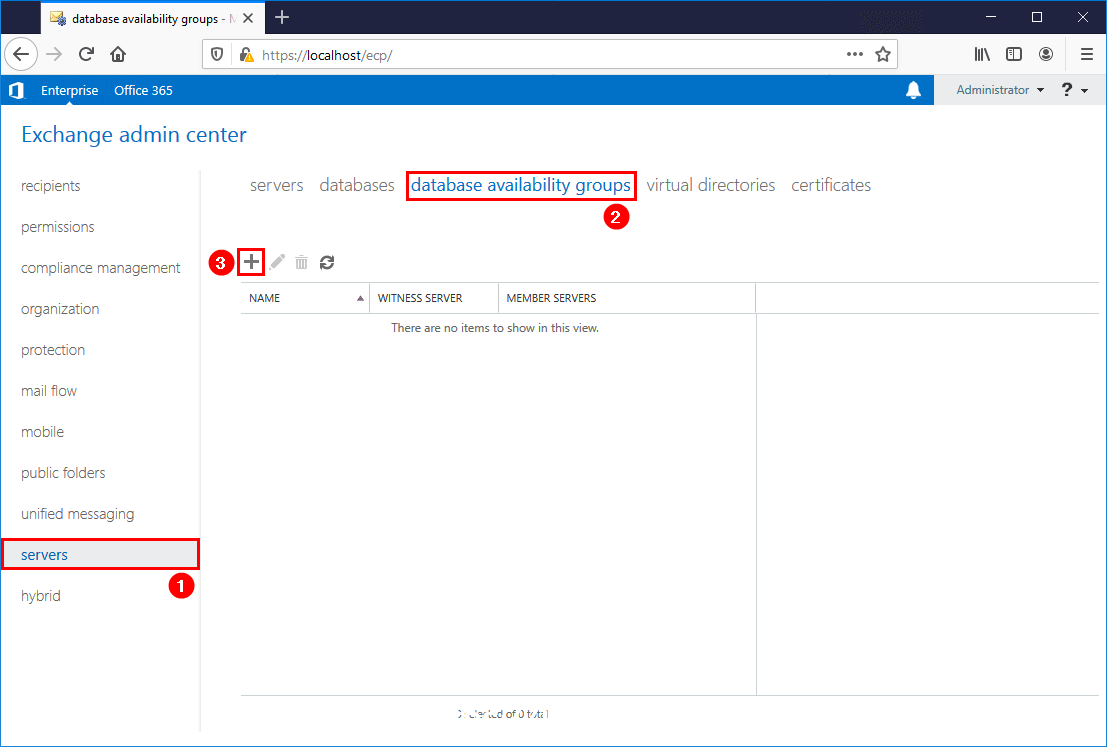Open the certificates sub-tab

pos(831,185)
